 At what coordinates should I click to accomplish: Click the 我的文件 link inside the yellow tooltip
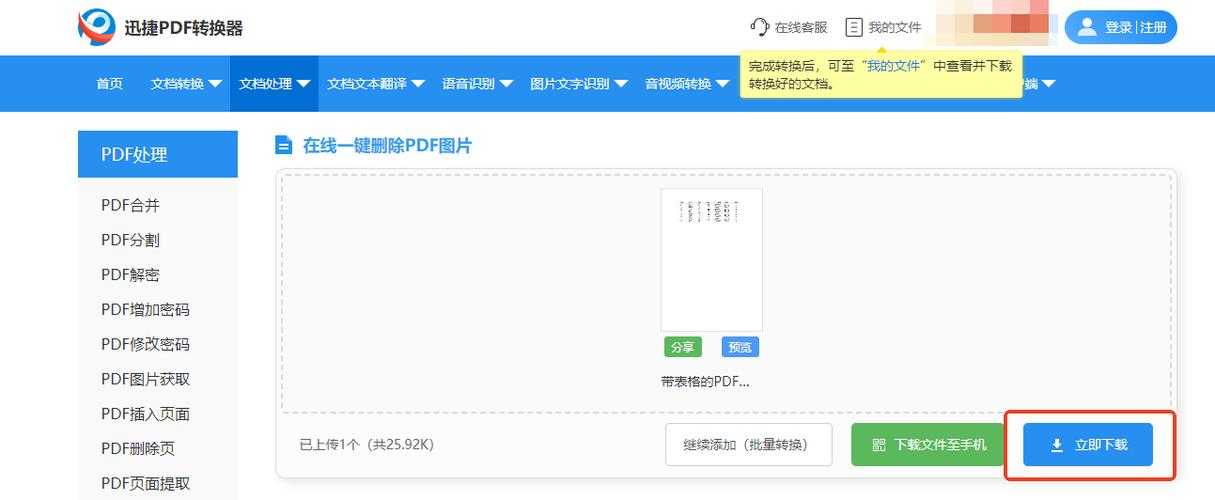894,66
